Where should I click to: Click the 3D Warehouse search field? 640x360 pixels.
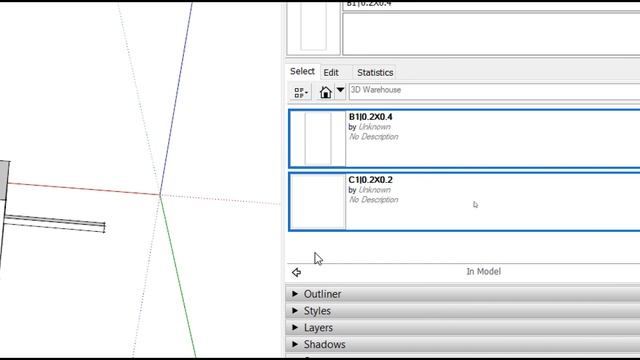(494, 91)
